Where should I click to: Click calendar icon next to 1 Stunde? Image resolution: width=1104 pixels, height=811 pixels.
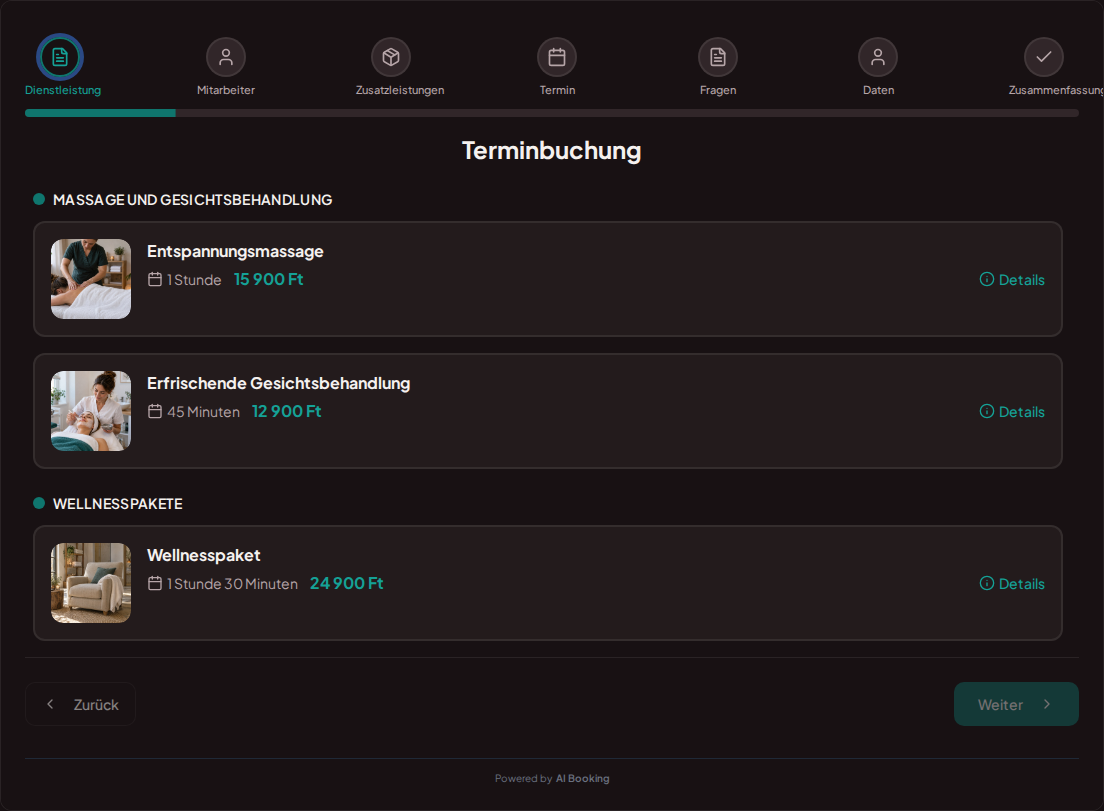[x=155, y=279]
